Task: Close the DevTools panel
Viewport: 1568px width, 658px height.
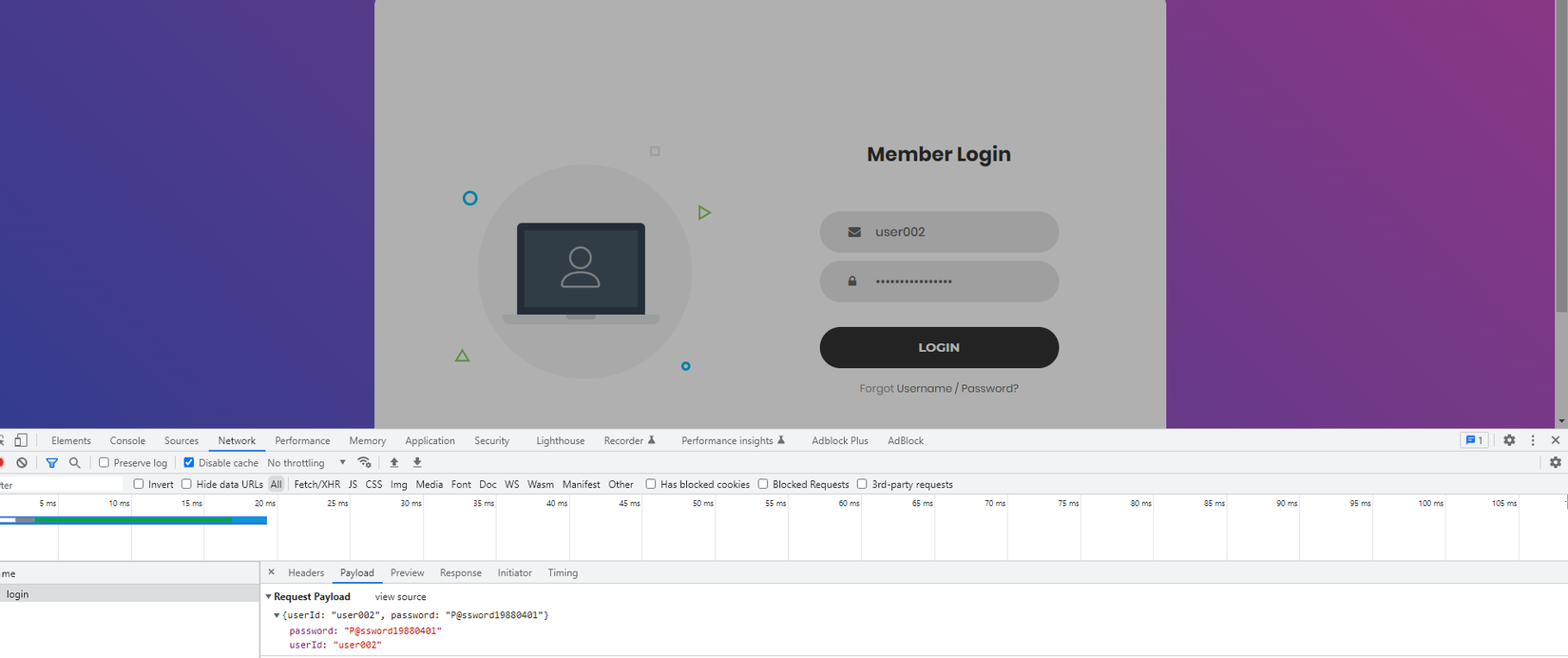Action: [1556, 440]
